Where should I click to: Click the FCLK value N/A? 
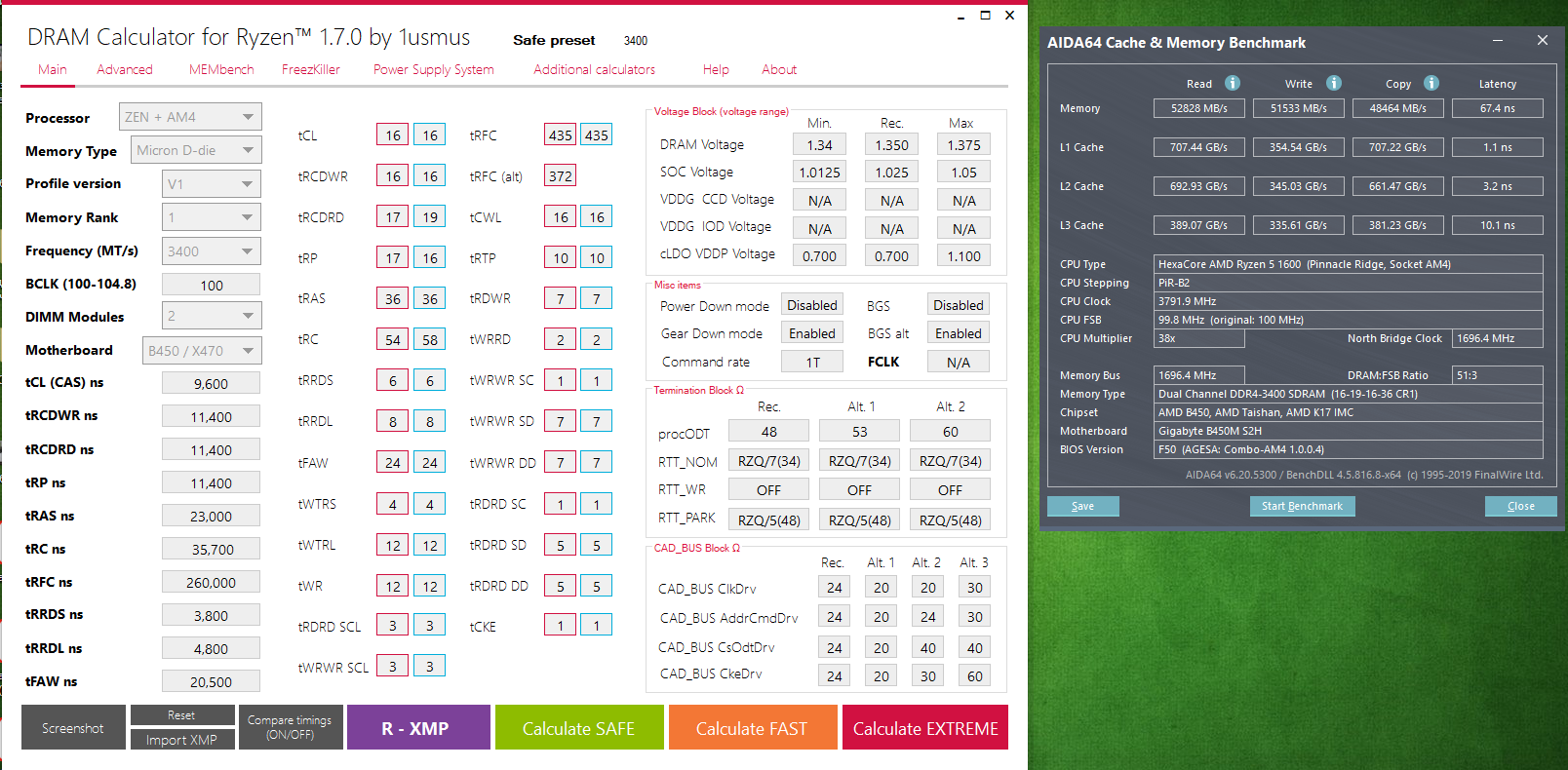959,362
